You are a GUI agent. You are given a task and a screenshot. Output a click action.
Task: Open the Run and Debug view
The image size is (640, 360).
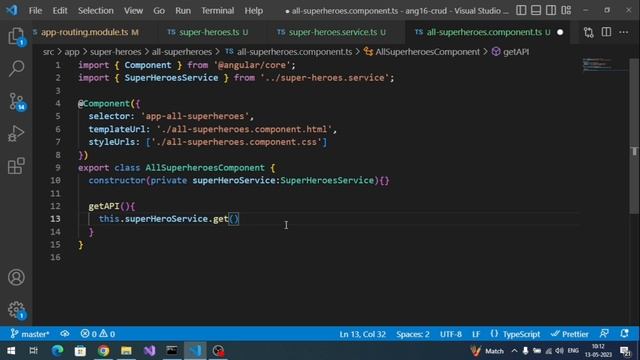[16, 133]
